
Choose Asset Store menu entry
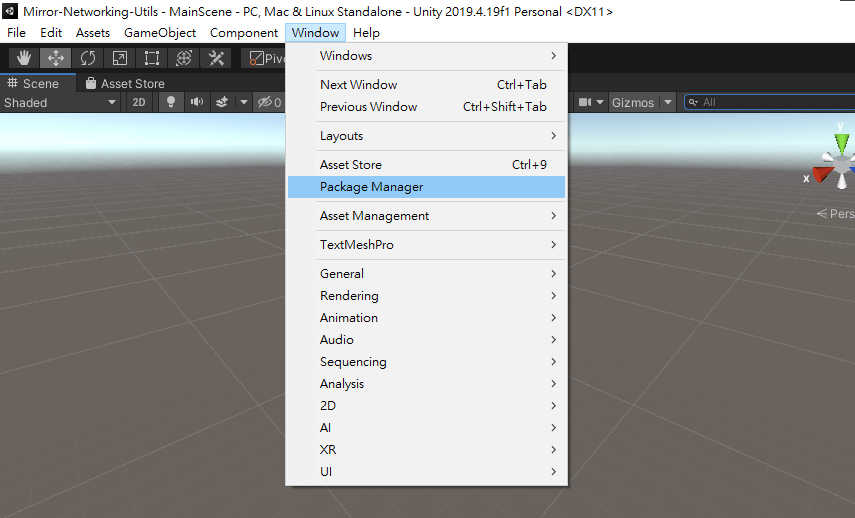[x=426, y=165]
